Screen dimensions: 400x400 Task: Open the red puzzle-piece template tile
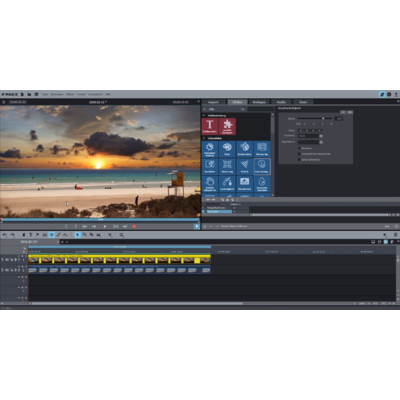pyautogui.click(x=228, y=126)
